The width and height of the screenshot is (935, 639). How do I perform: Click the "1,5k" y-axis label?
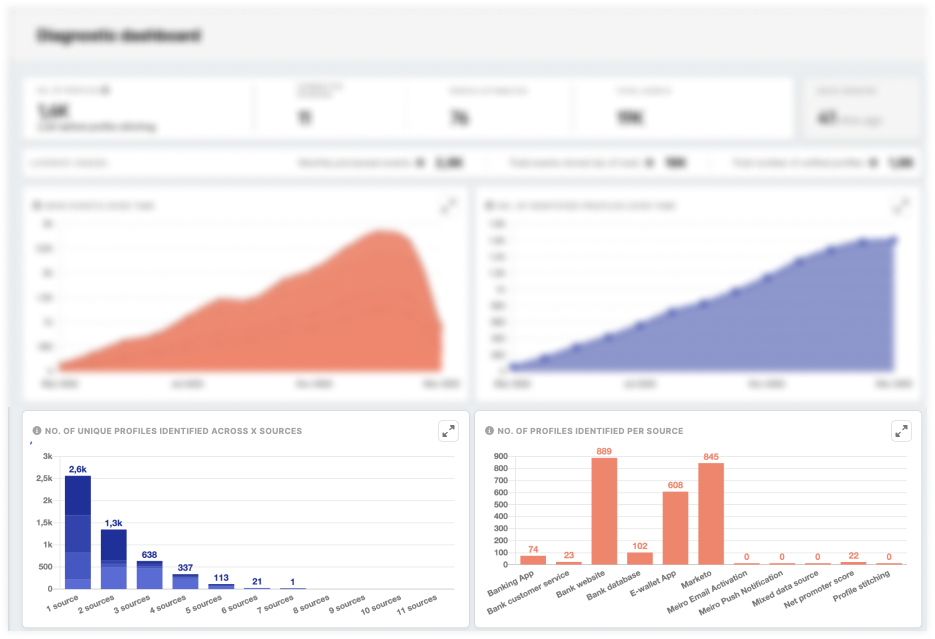click(x=44, y=523)
